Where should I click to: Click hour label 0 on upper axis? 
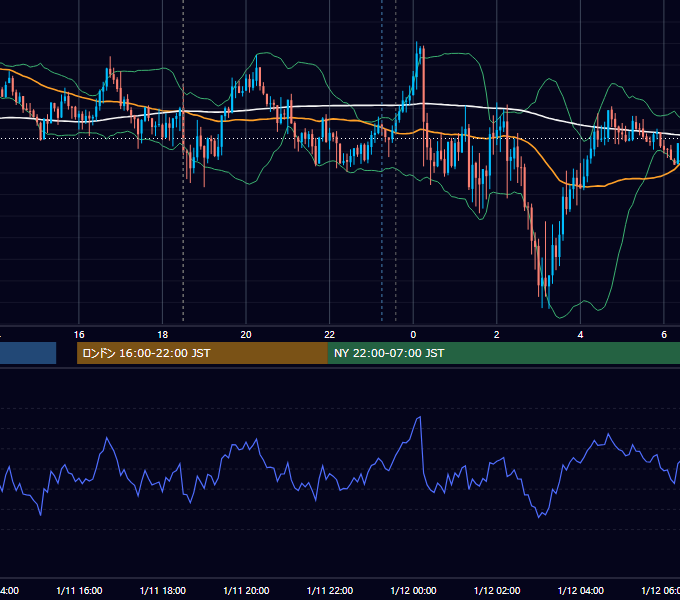[413, 335]
